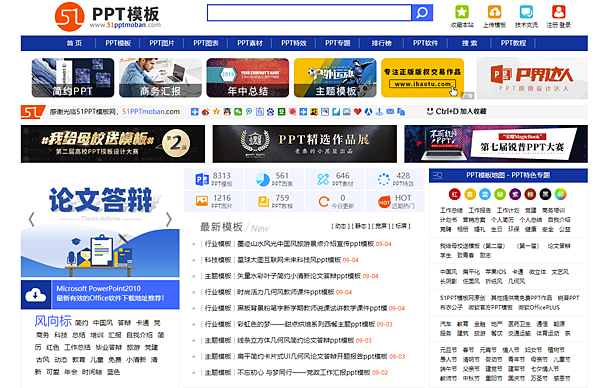Filter the newest templates by 静态
Image resolution: width=600 pixels, height=388 pixels.
pos(361,226)
